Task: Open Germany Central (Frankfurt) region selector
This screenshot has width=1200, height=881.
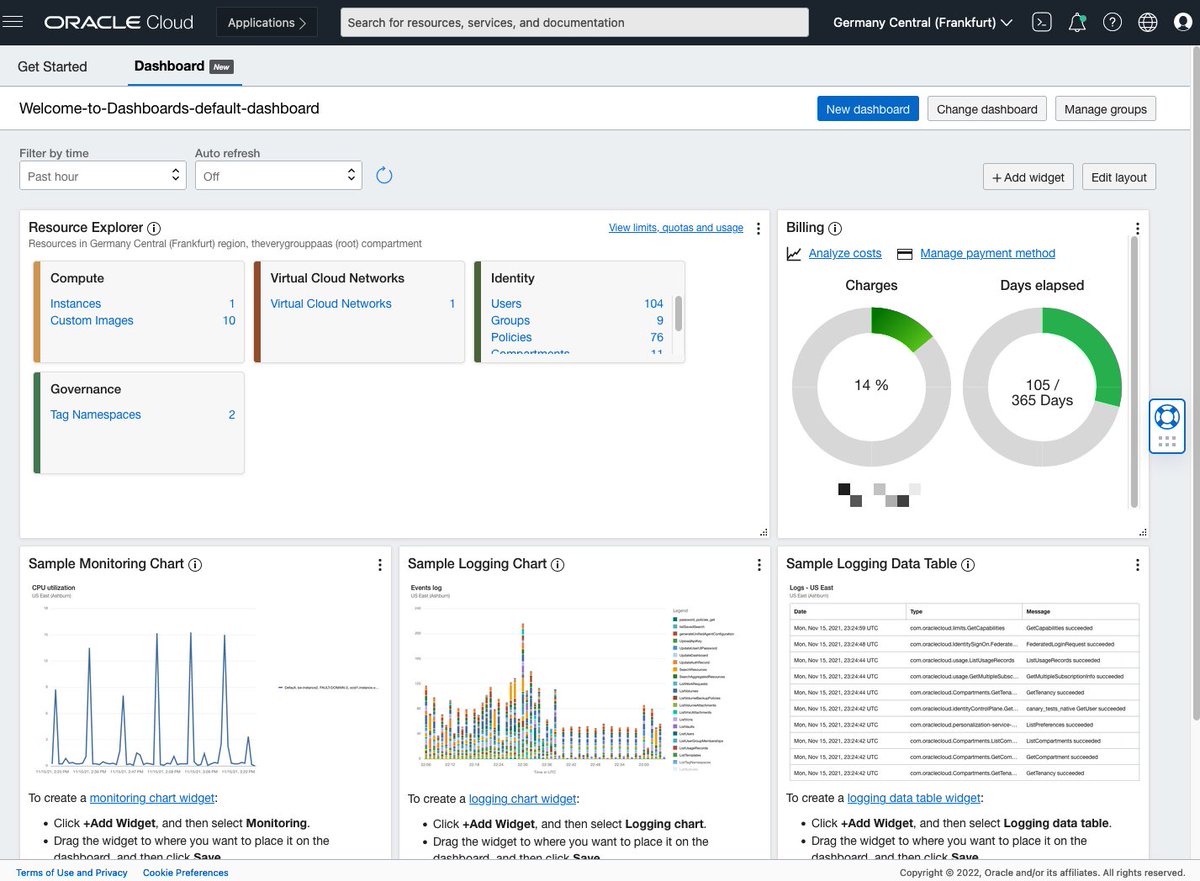Action: 922,22
